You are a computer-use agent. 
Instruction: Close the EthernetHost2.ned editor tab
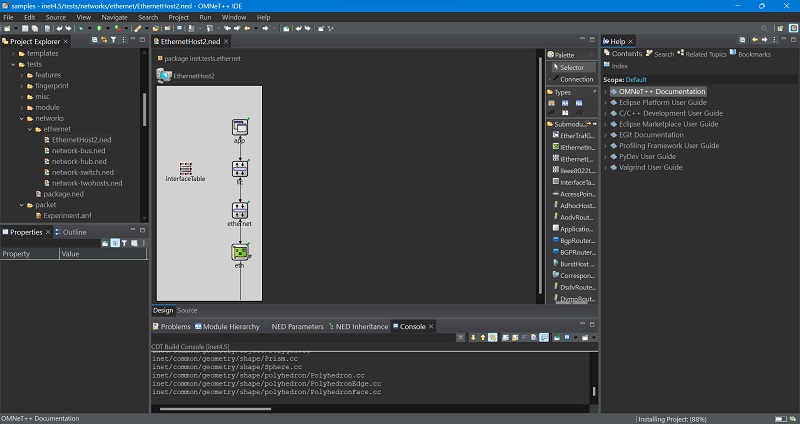[226, 41]
